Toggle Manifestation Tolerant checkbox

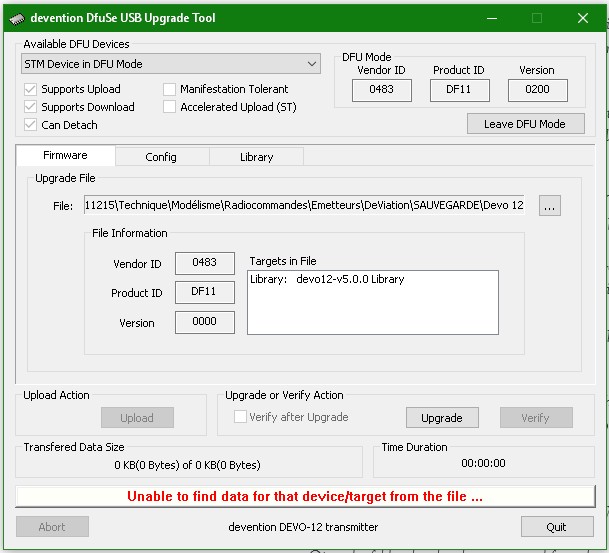pos(169,89)
